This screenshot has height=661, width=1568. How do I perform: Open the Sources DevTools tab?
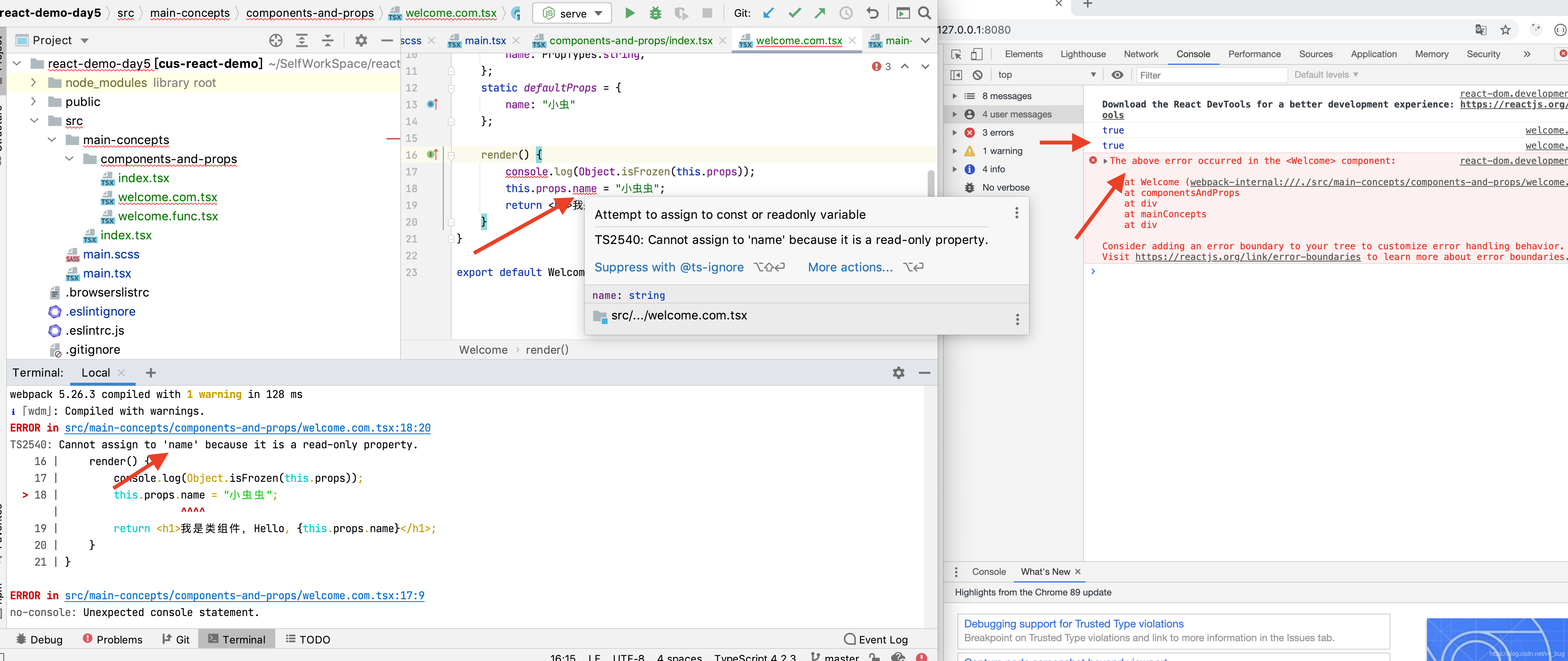[1315, 54]
